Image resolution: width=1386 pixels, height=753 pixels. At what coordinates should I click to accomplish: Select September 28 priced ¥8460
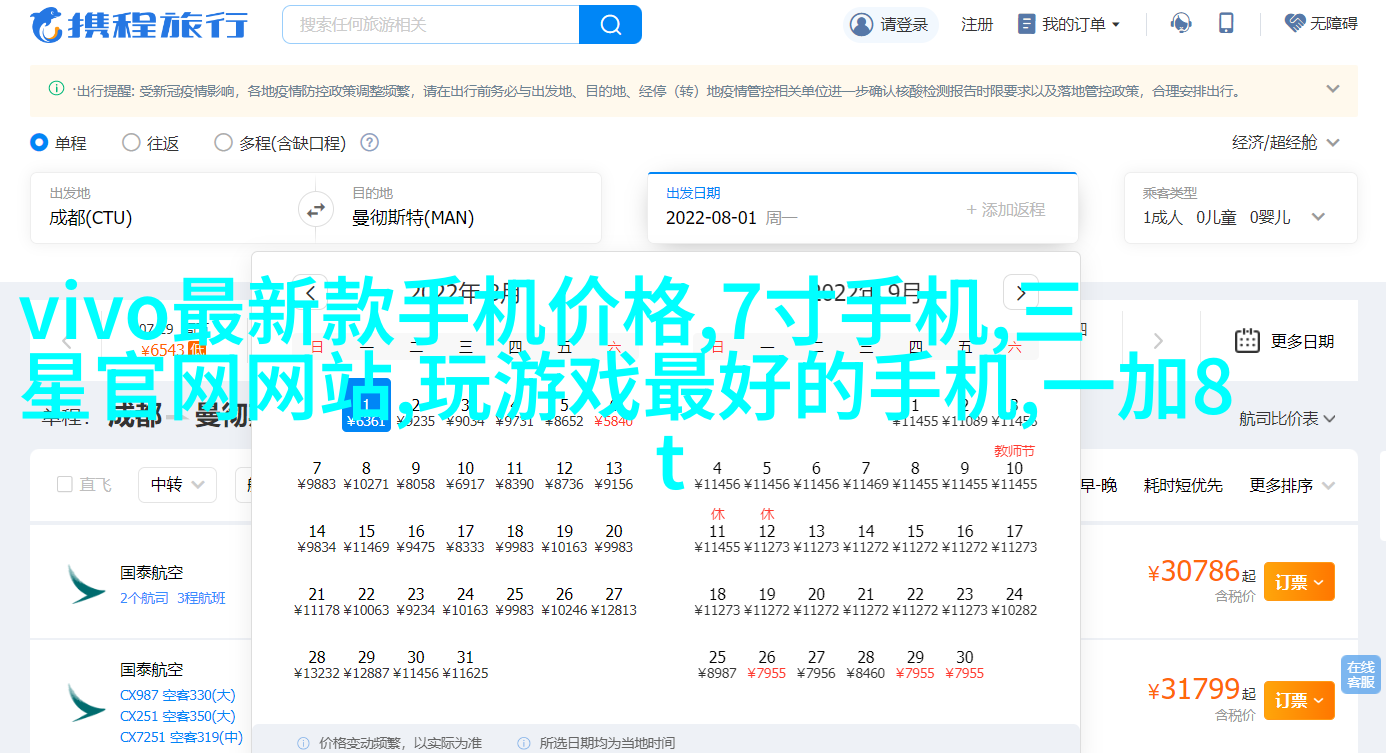click(866, 664)
